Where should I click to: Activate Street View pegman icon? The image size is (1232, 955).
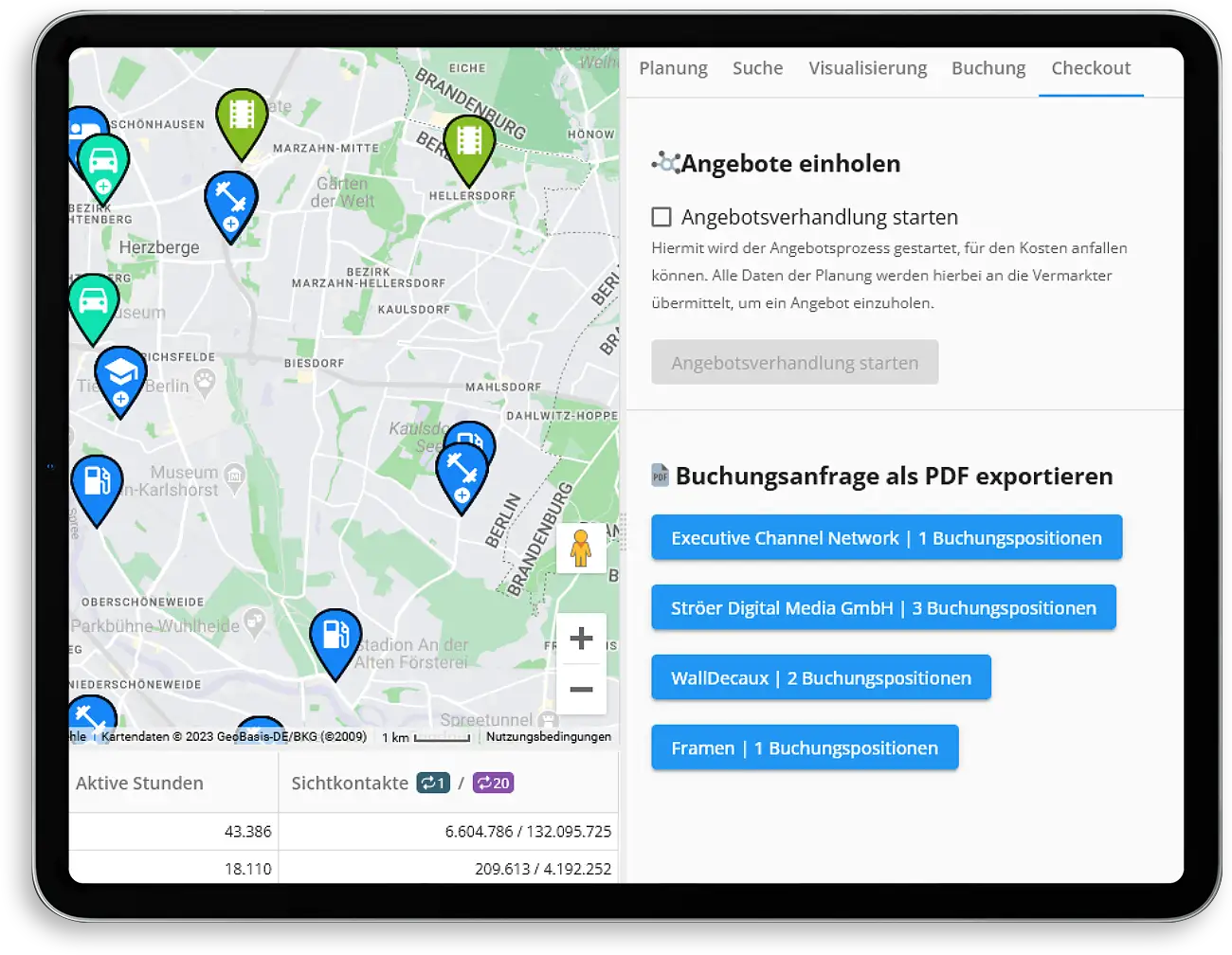pos(581,548)
